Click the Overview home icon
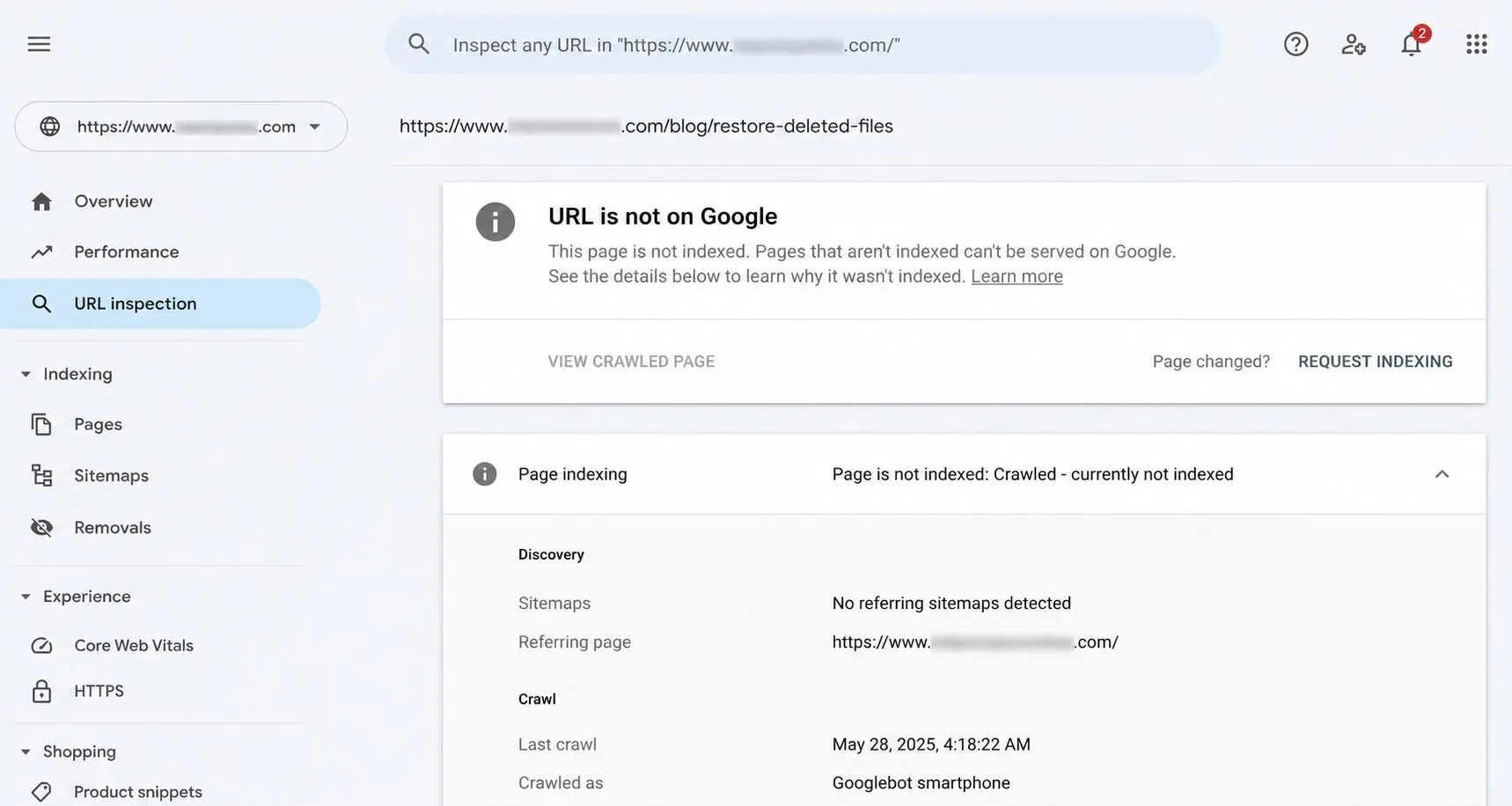The image size is (1512, 806). 41,201
